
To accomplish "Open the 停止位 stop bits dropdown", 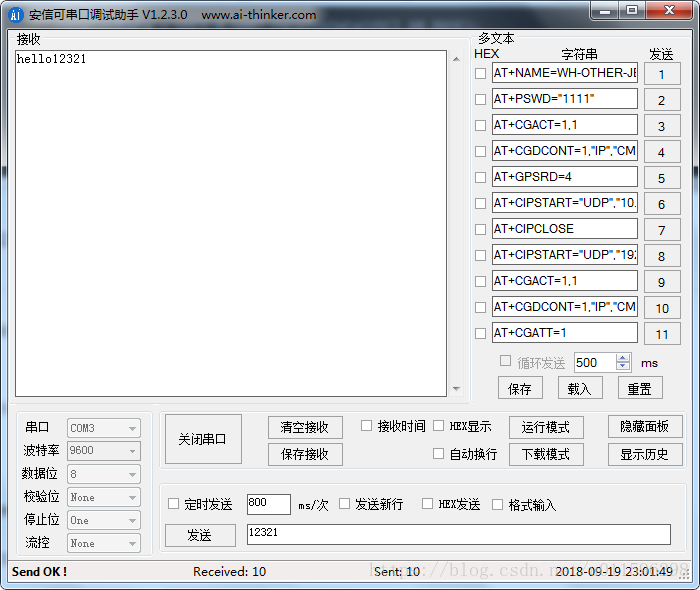I will tap(104, 520).
